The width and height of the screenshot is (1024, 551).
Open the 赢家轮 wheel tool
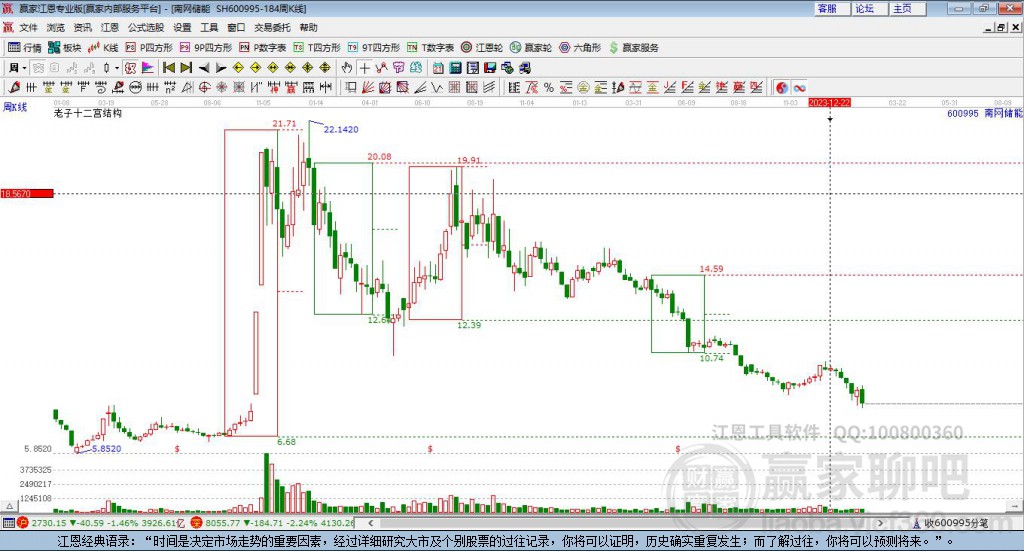point(531,48)
